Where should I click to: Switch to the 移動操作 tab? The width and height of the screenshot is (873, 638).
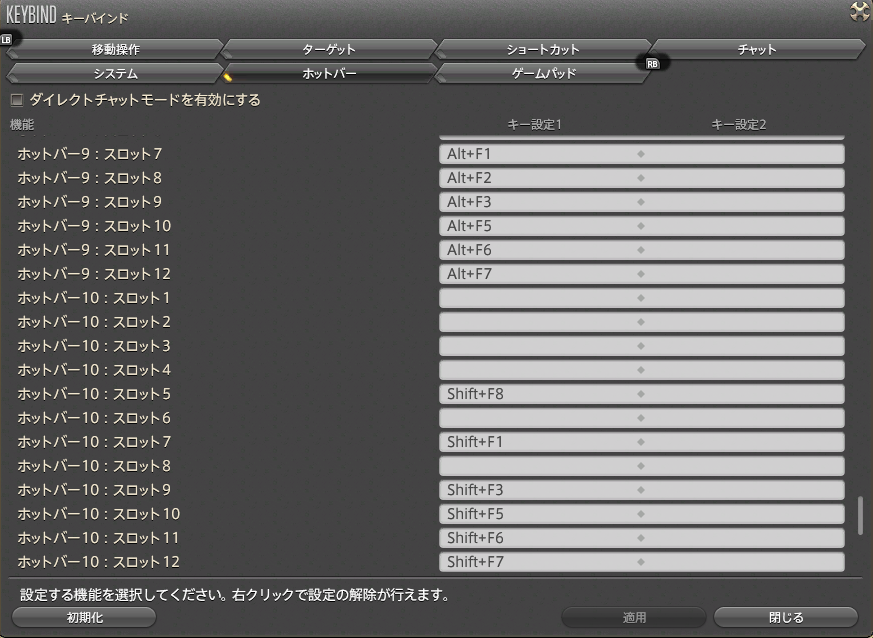(116, 47)
